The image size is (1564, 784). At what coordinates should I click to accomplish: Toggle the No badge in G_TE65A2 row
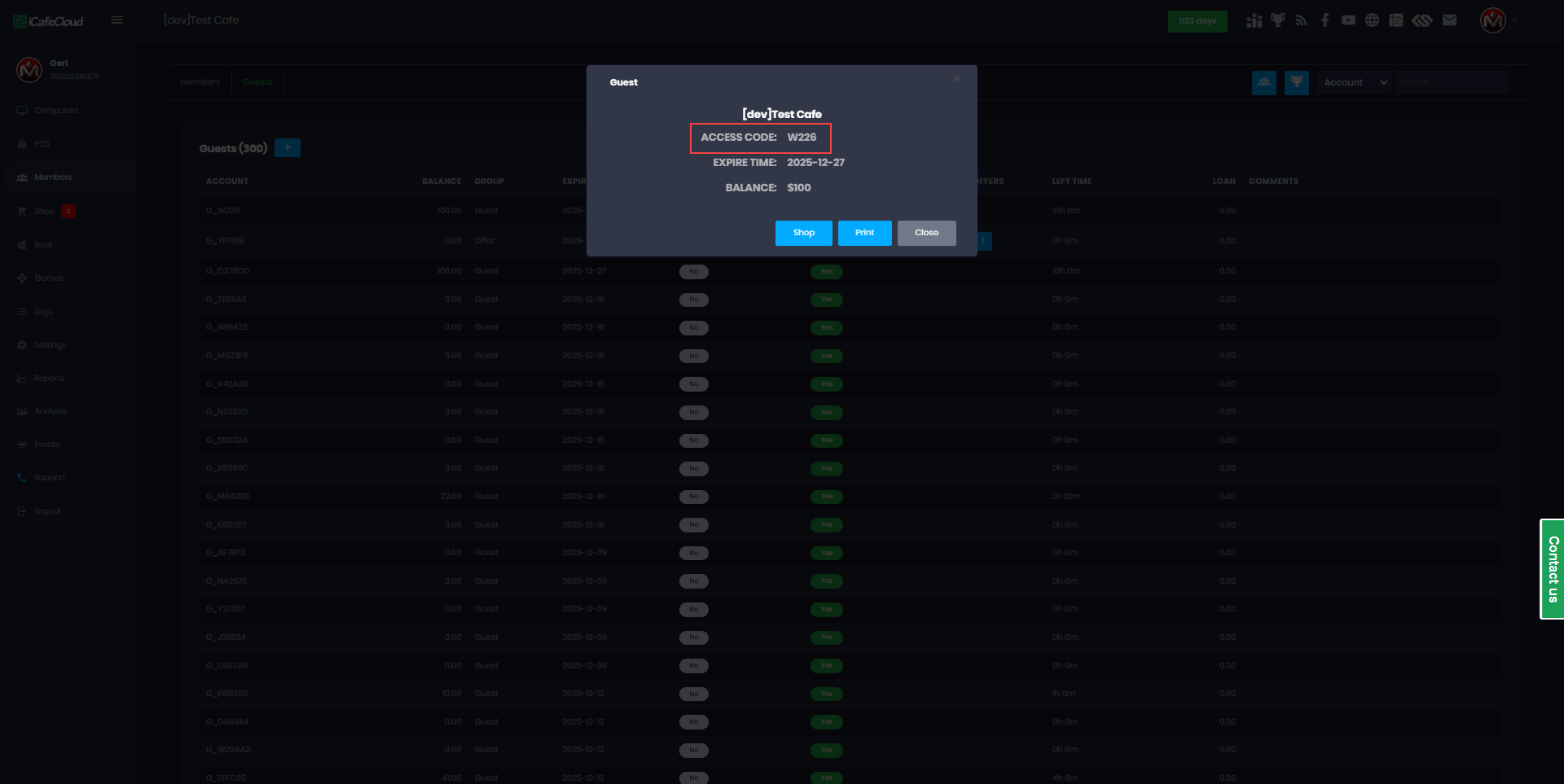[x=694, y=300]
